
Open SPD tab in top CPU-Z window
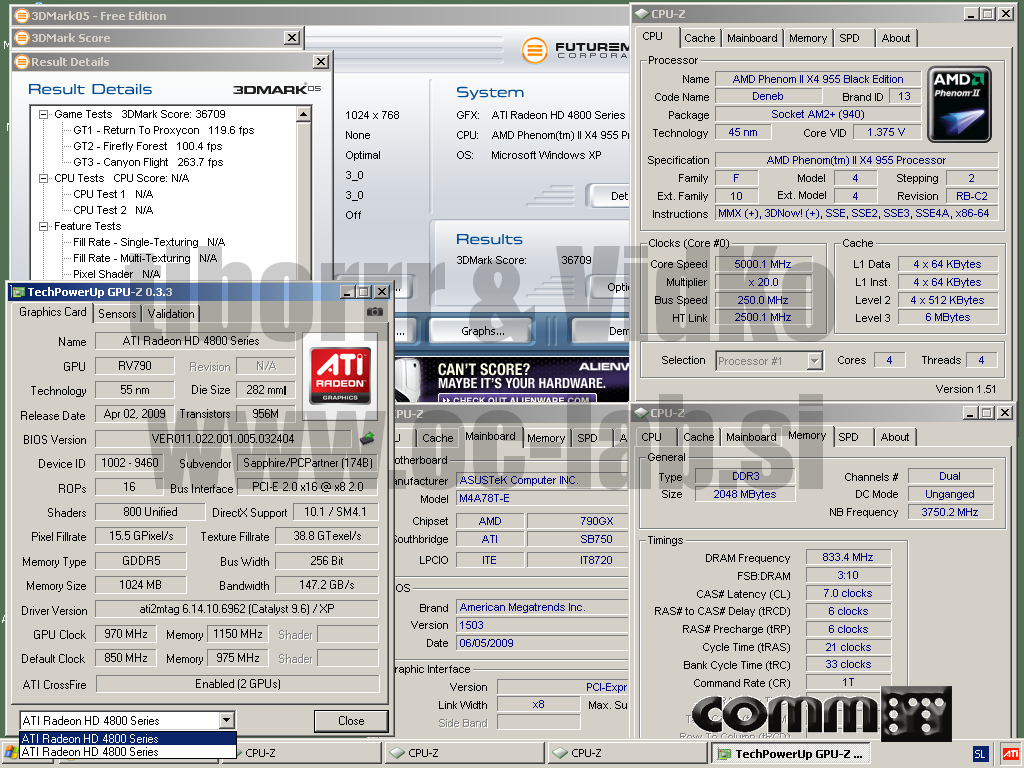point(850,39)
